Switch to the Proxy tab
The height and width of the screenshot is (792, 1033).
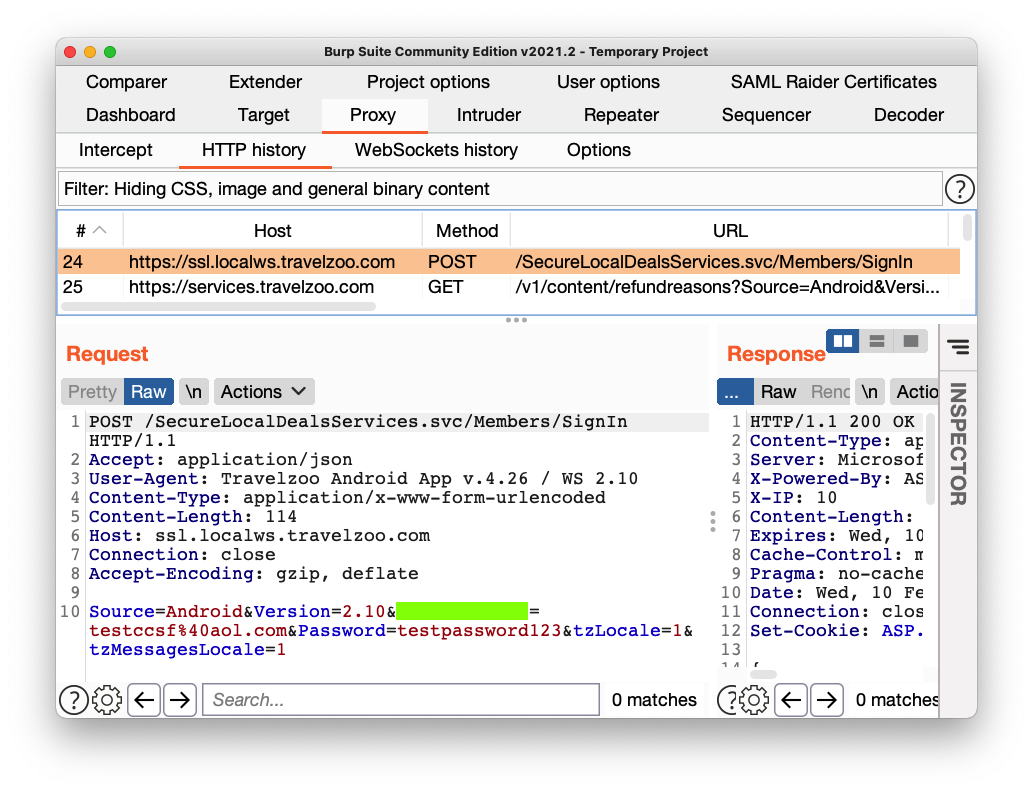coord(373,115)
